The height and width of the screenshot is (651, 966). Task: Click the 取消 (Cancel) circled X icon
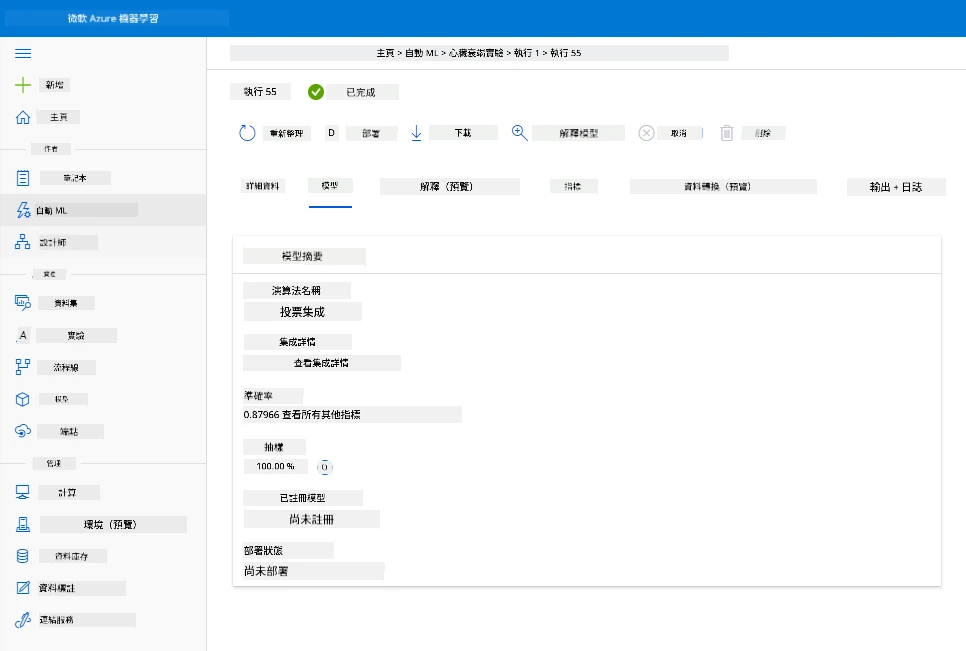[646, 133]
